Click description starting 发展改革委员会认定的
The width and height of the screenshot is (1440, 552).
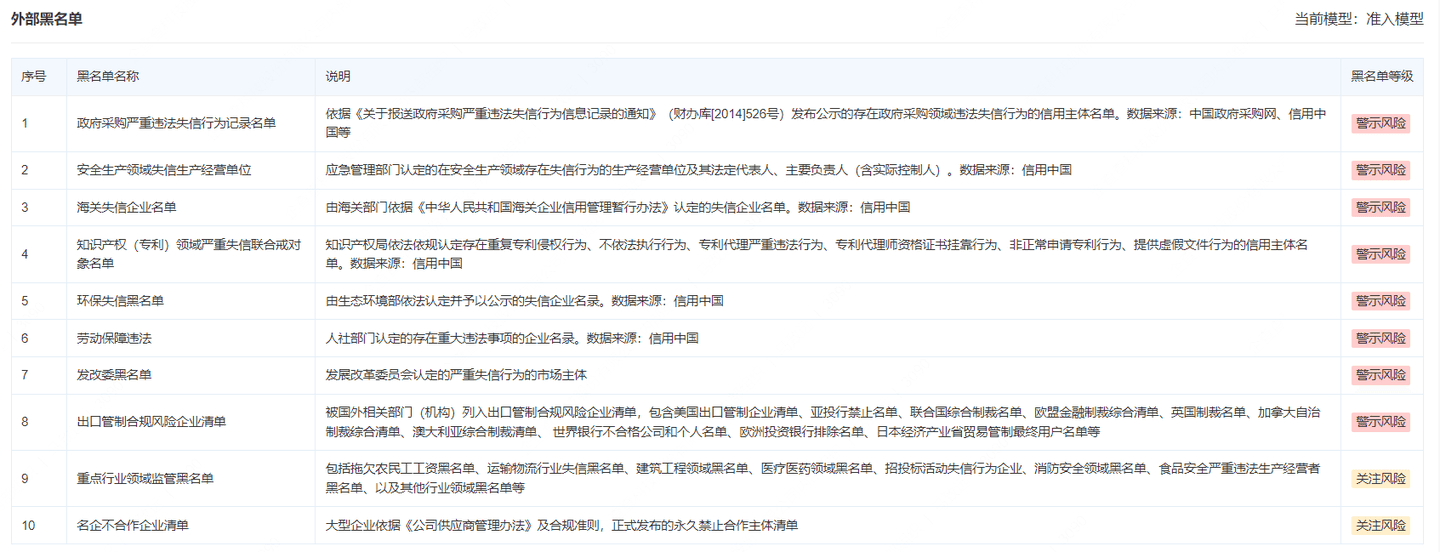(456, 375)
